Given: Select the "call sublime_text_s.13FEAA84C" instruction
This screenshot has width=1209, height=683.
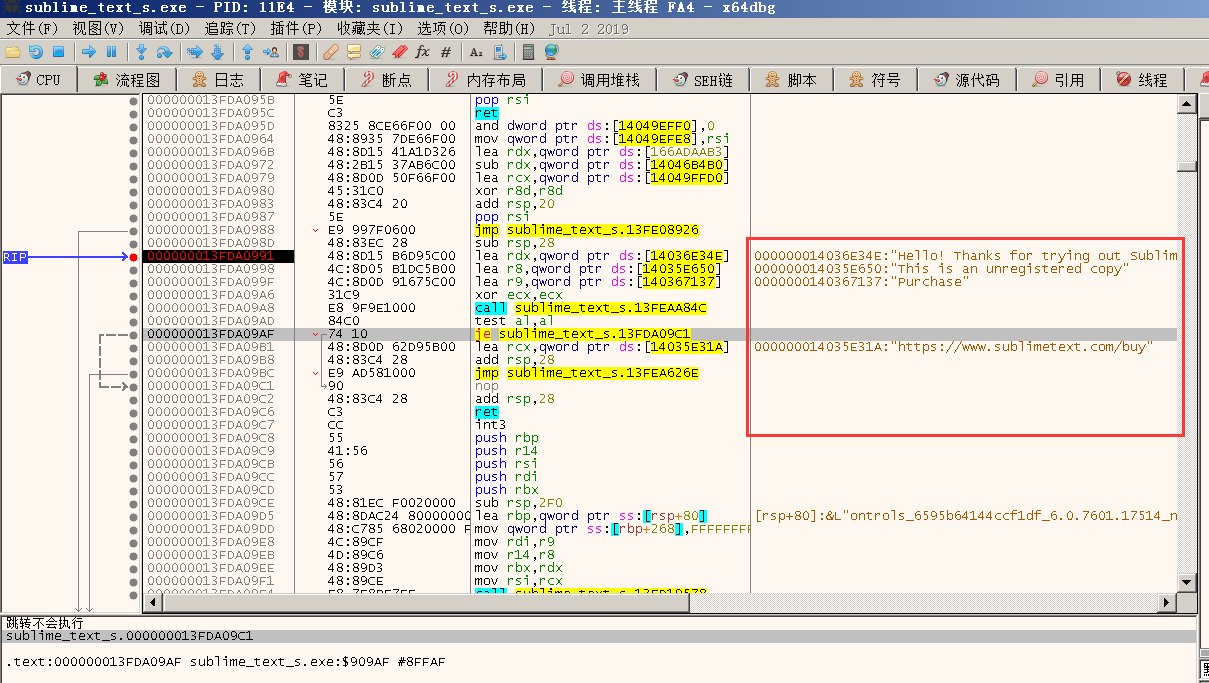Looking at the screenshot, I should 591,308.
